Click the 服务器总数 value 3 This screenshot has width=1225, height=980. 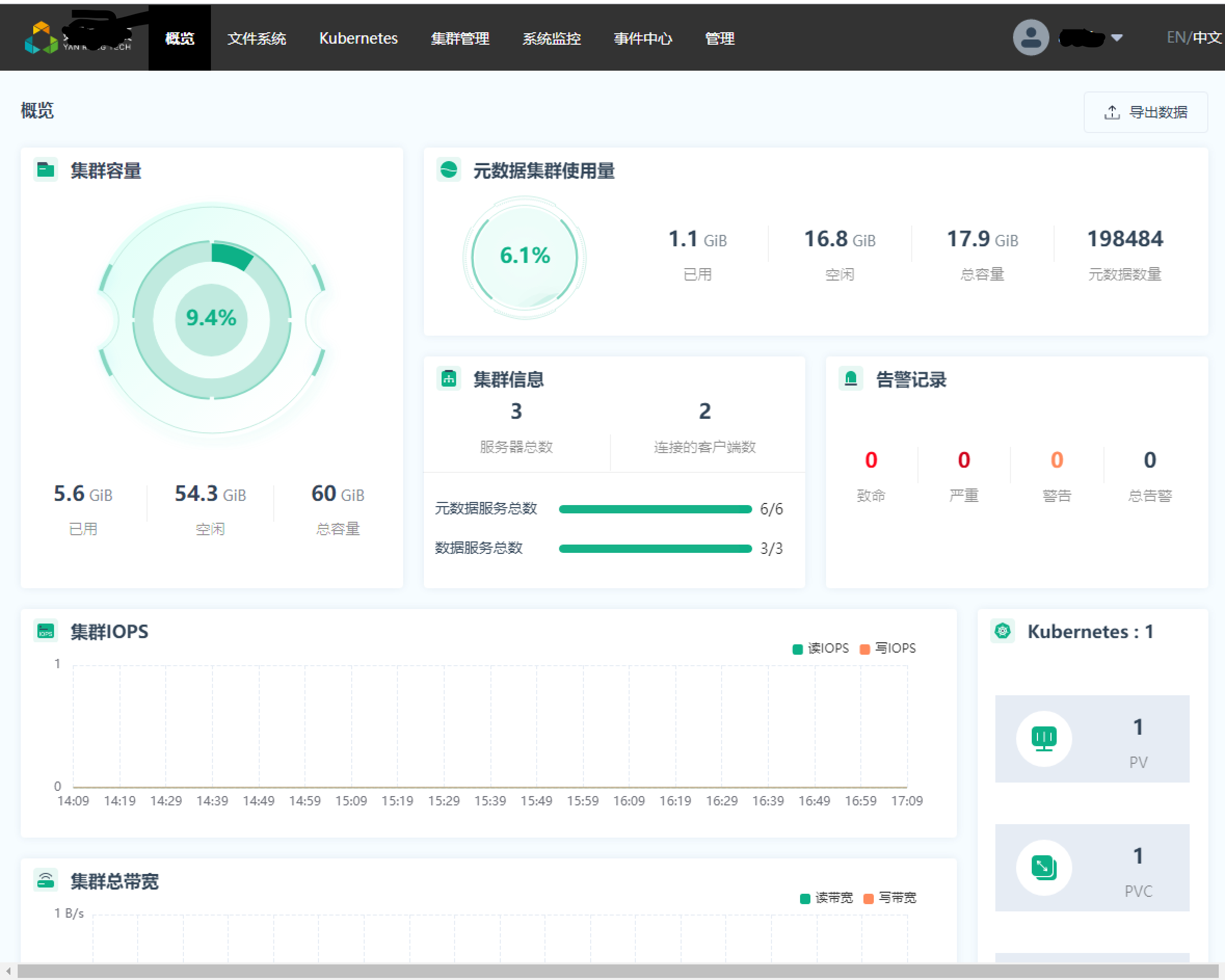click(516, 411)
